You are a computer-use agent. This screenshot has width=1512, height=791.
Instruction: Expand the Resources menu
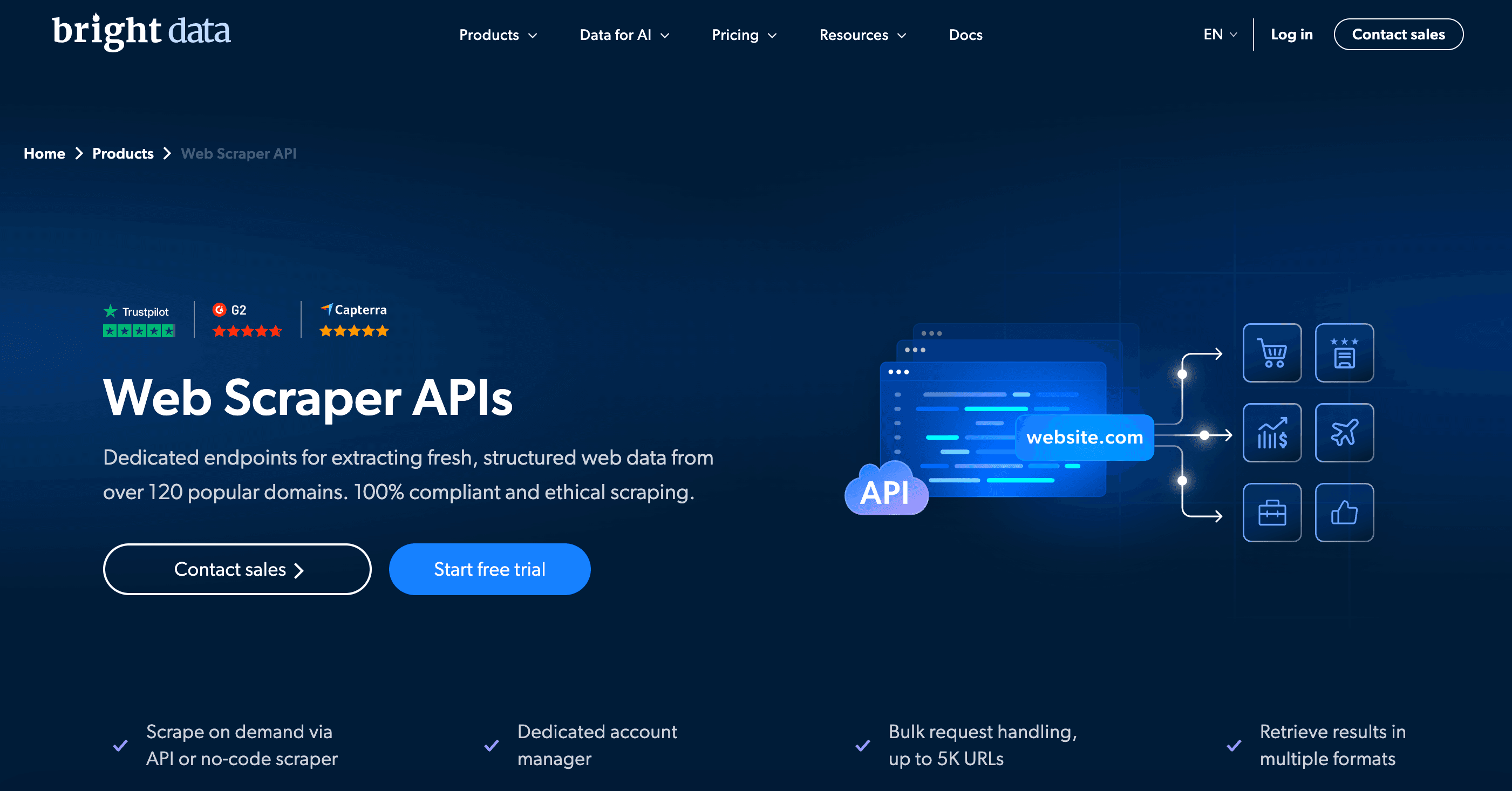coord(863,35)
